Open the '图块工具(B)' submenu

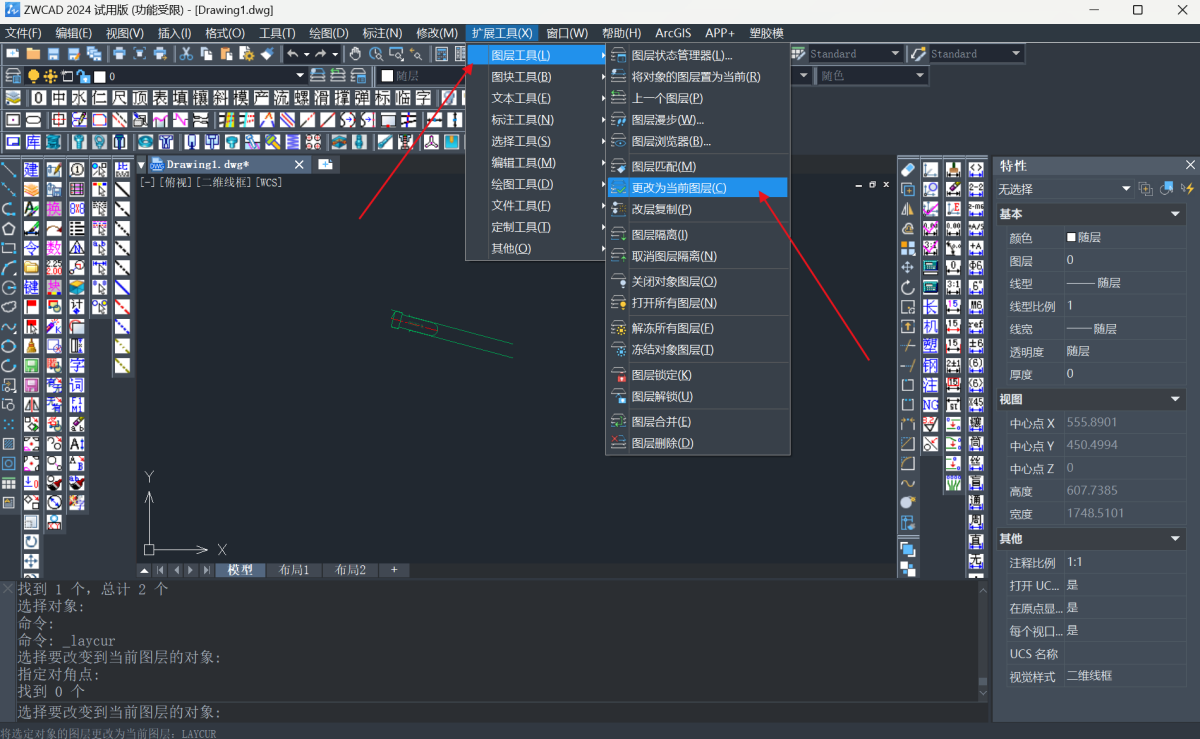tap(537, 77)
